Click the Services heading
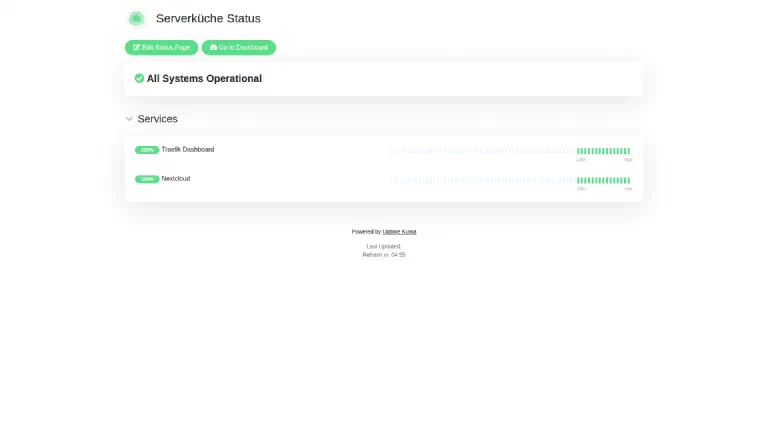Image resolution: width=768 pixels, height=432 pixels. tap(157, 119)
